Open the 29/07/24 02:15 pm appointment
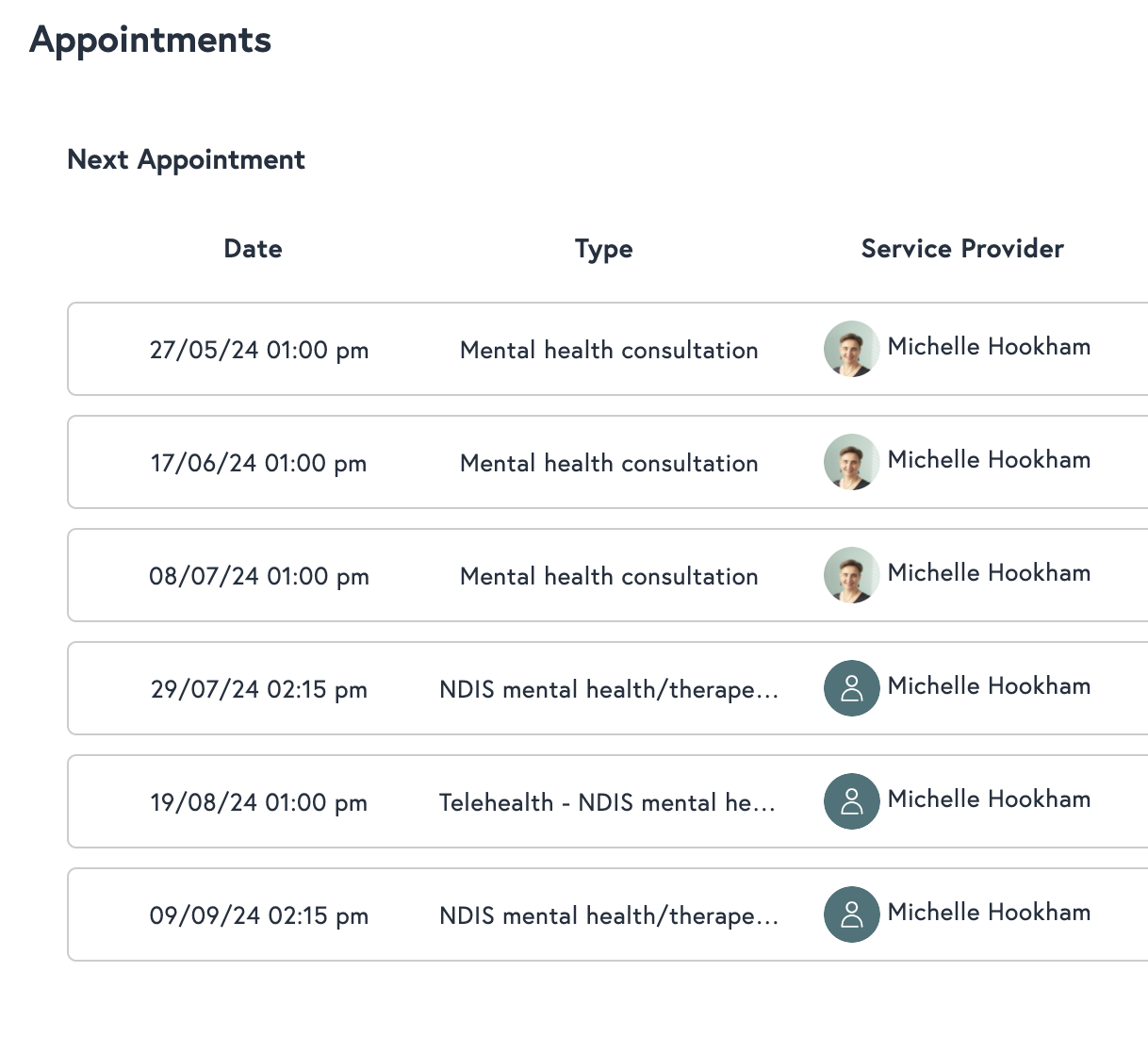 click(259, 689)
